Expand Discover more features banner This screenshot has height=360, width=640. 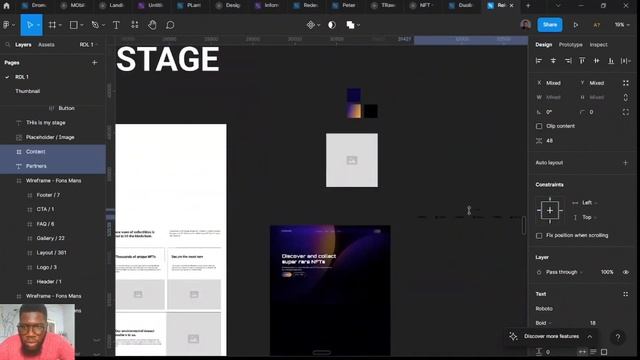coord(590,336)
